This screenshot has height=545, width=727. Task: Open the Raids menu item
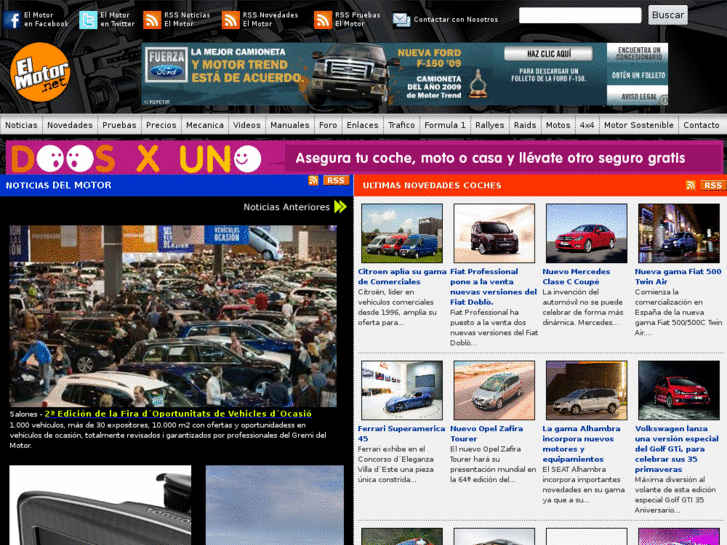point(525,125)
